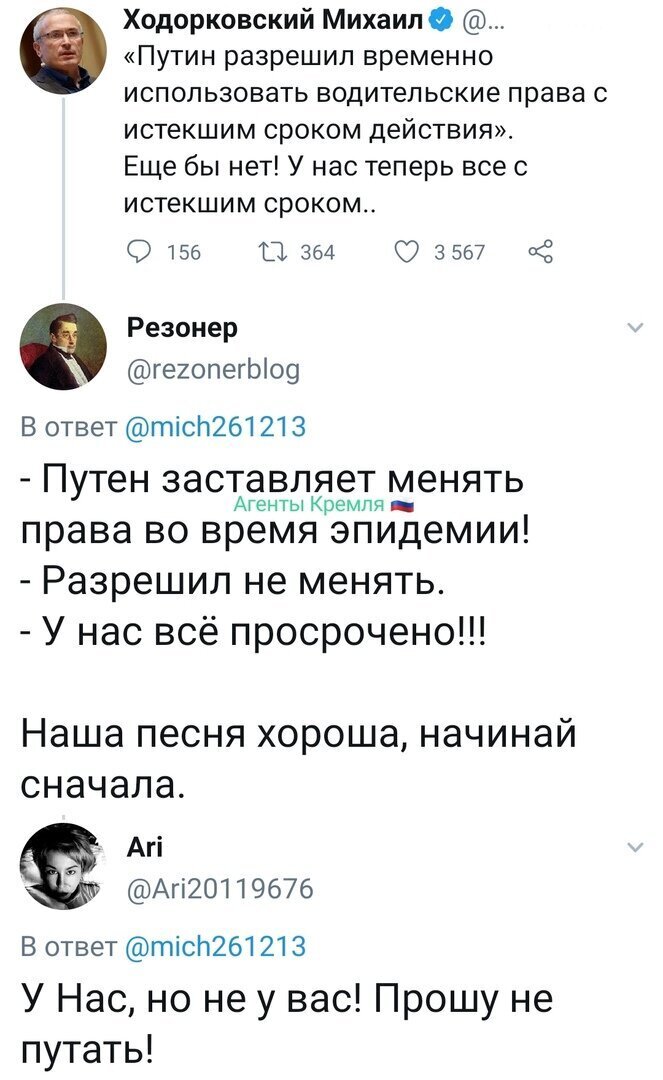Click the reply speech bubble icon
This screenshot has height=1080, width=663.
click(140, 252)
